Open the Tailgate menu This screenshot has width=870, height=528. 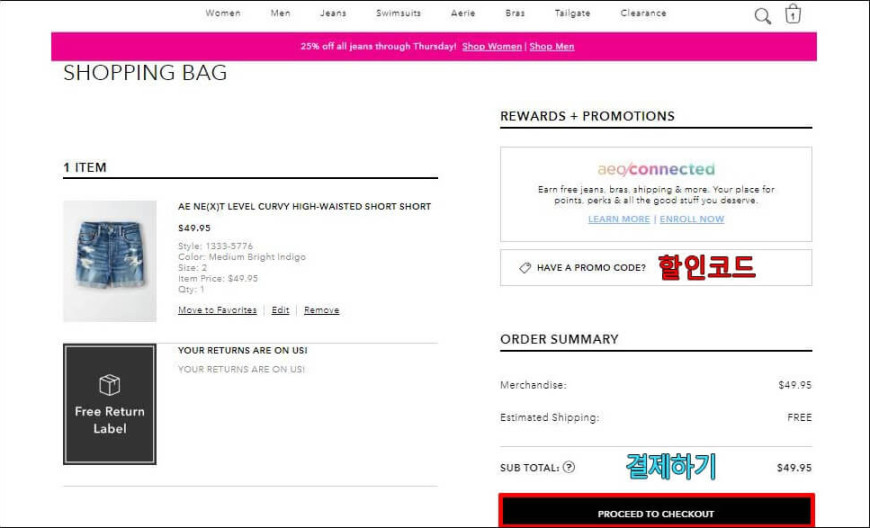coord(572,13)
